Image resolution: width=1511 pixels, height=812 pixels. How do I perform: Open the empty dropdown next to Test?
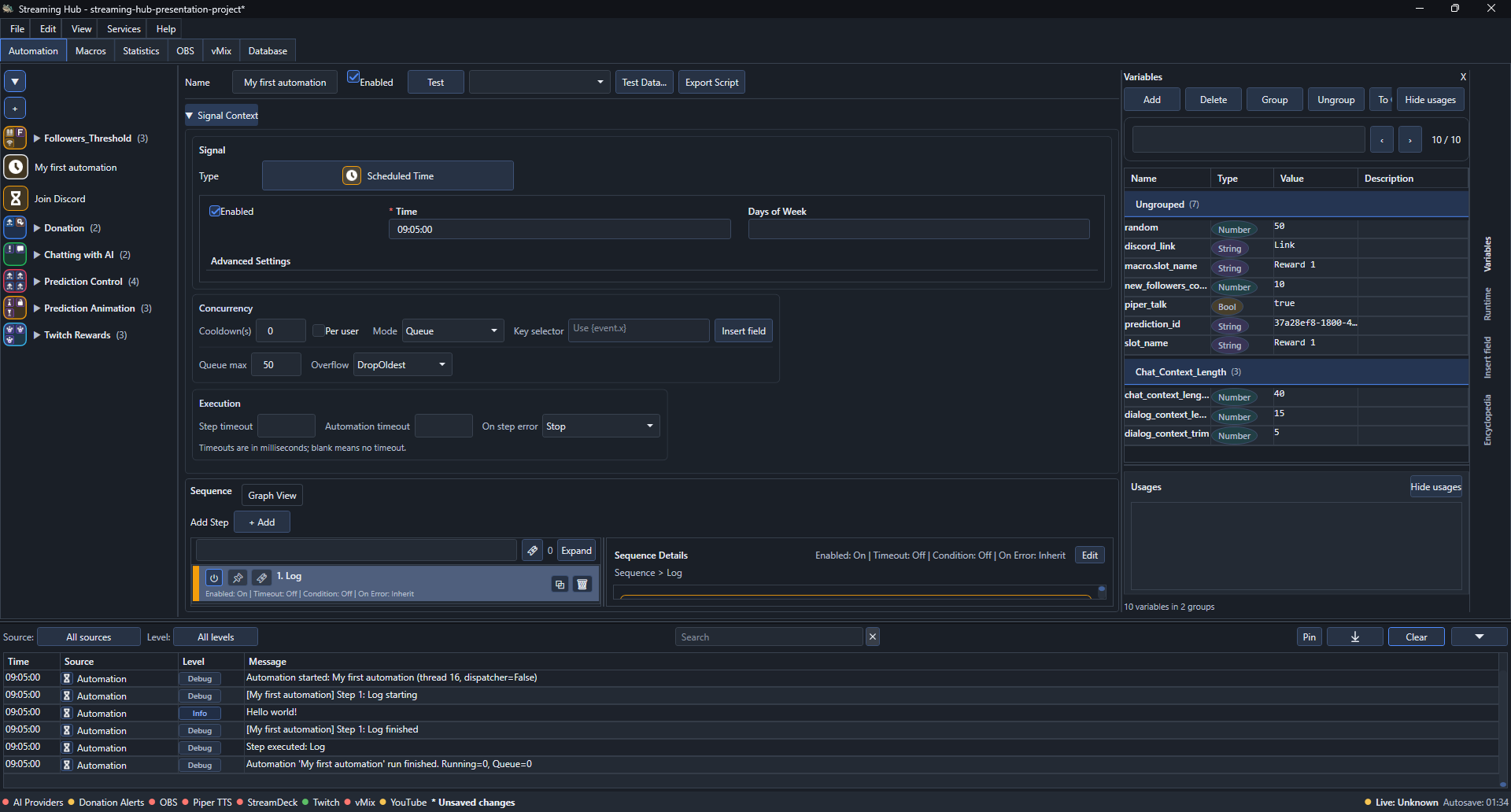pyautogui.click(x=540, y=82)
